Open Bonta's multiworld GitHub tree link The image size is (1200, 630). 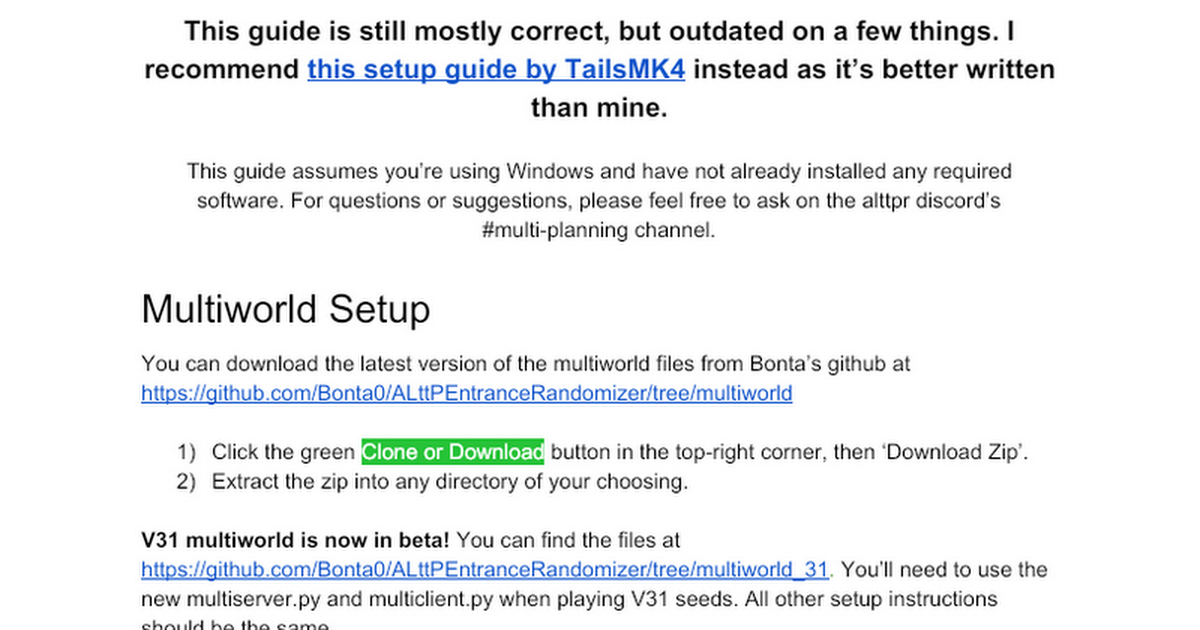tap(466, 394)
